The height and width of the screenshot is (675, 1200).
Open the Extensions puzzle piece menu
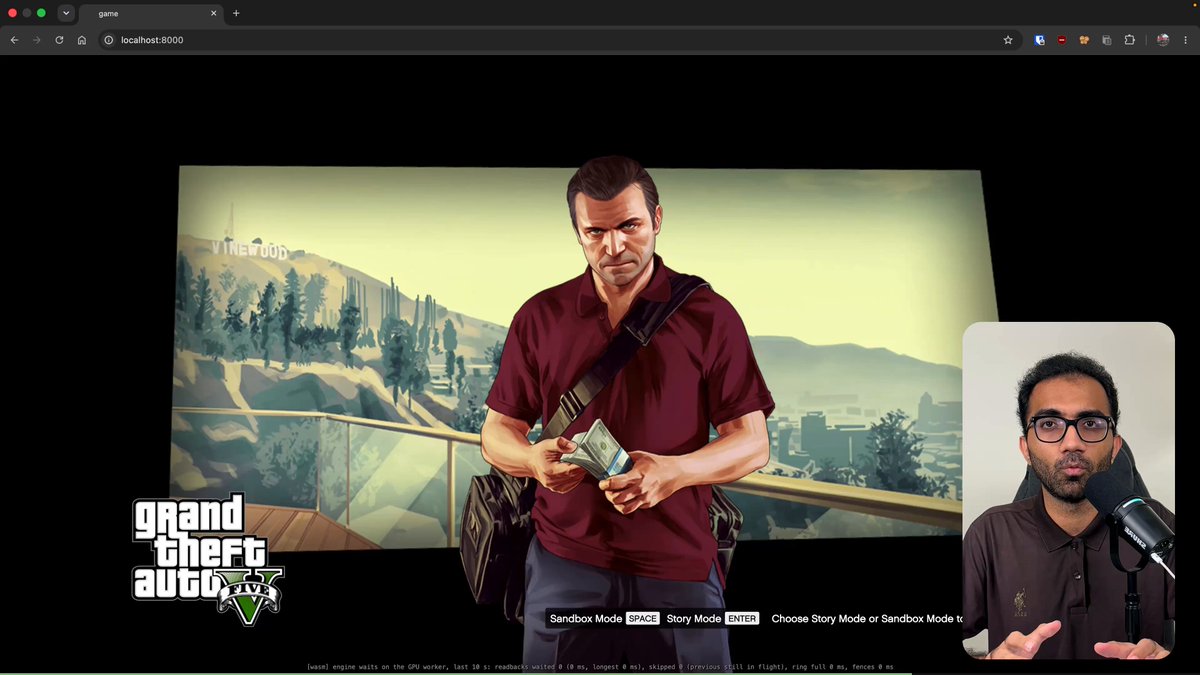[x=1130, y=40]
